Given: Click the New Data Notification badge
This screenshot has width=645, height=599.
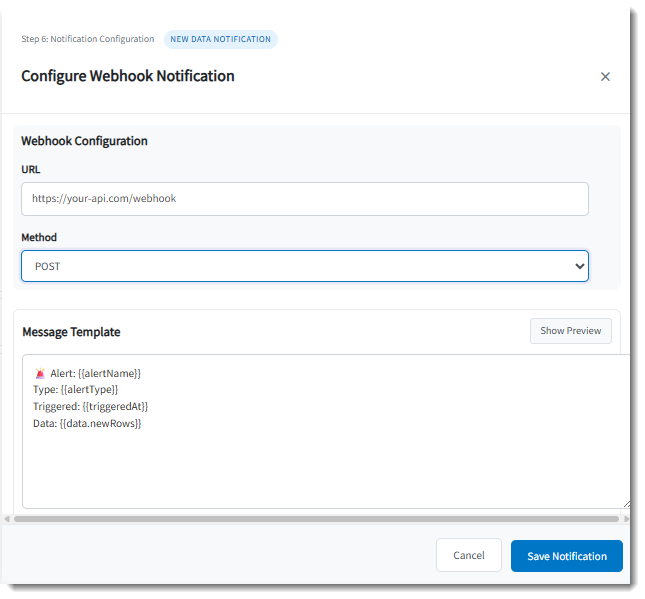Looking at the screenshot, I should coord(221,39).
